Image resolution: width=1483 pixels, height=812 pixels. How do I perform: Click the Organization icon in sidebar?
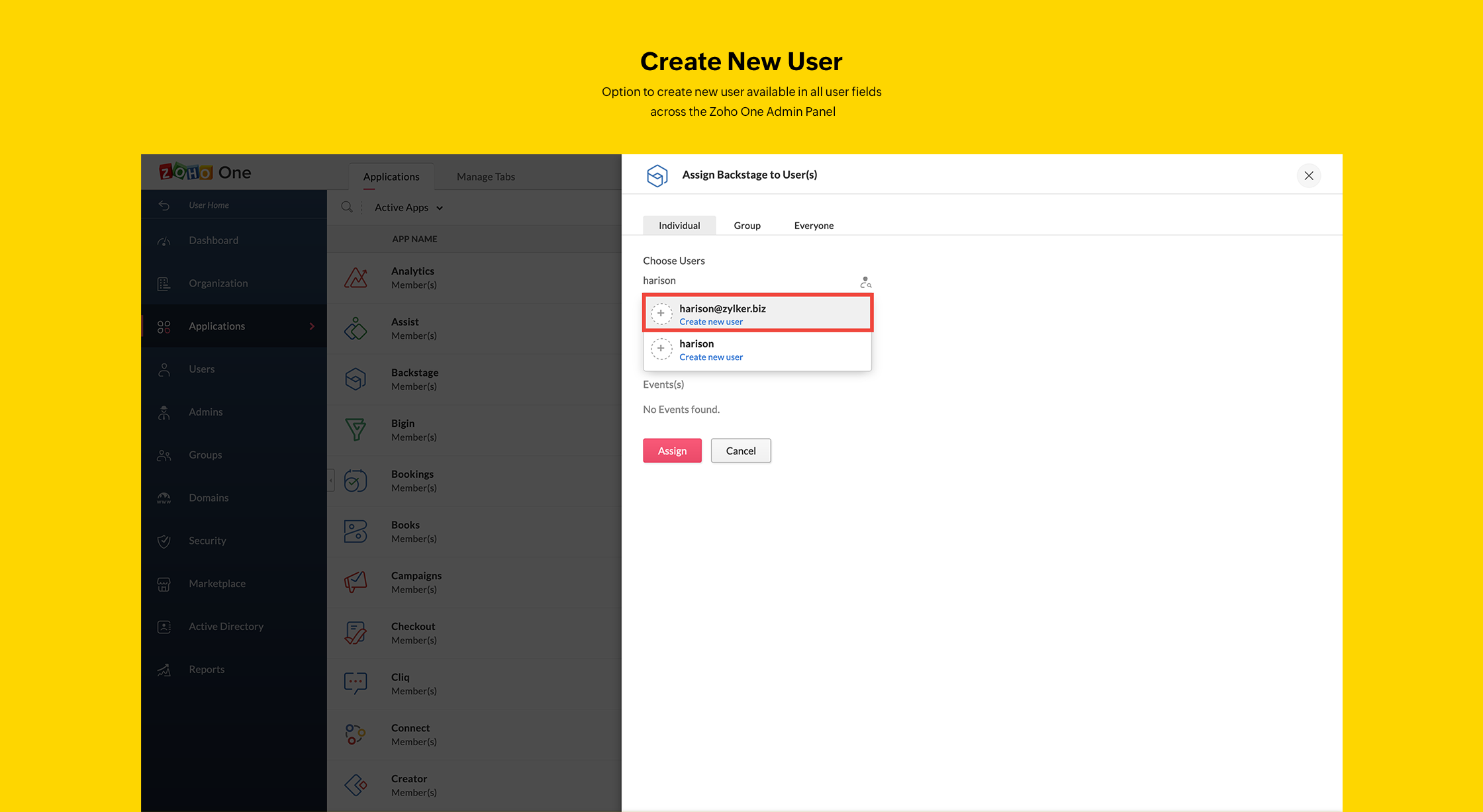coord(163,282)
